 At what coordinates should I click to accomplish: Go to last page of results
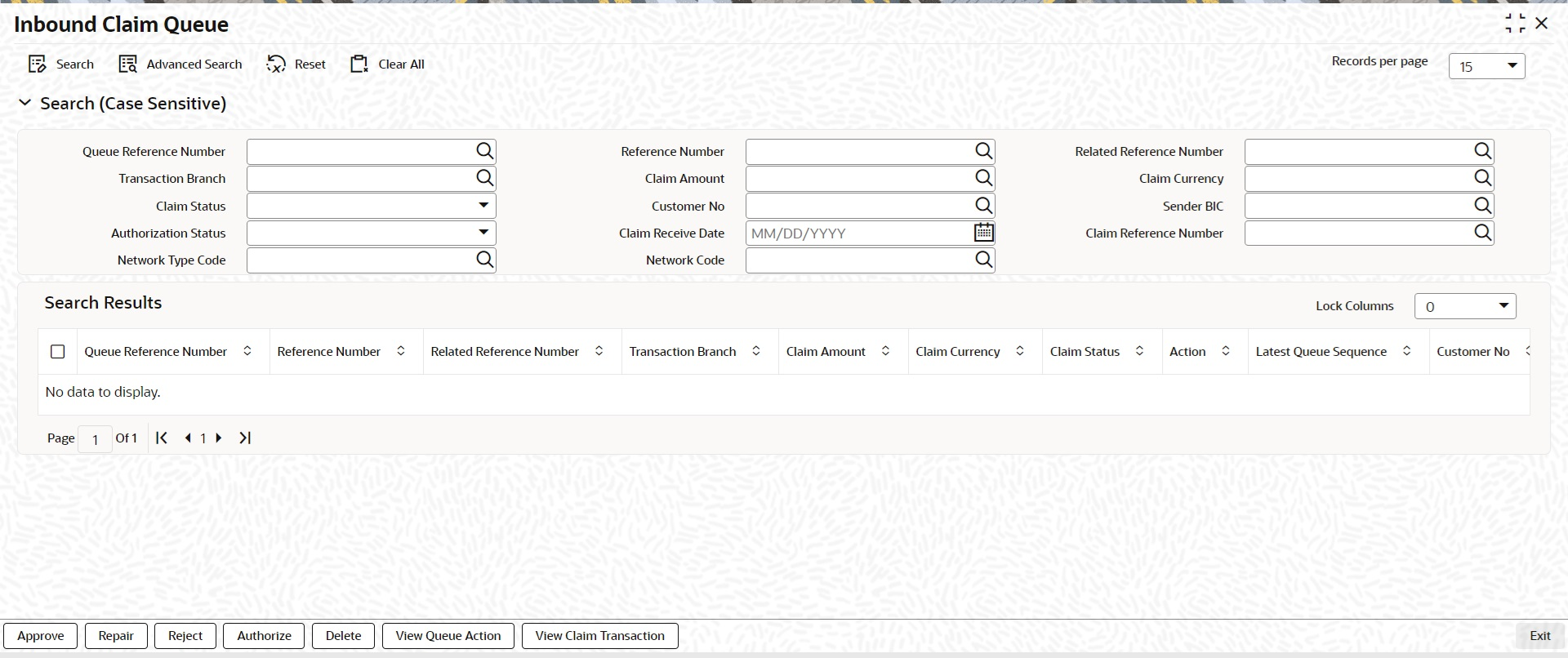coord(245,438)
